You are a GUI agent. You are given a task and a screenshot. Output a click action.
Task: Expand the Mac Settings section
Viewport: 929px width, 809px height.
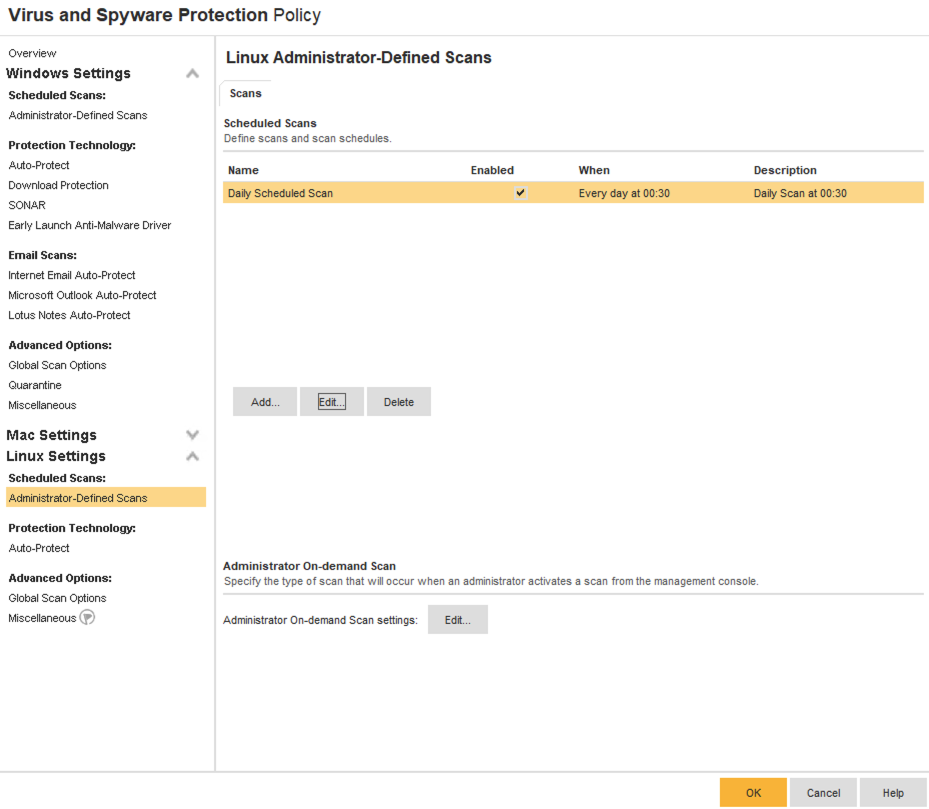[x=192, y=435]
